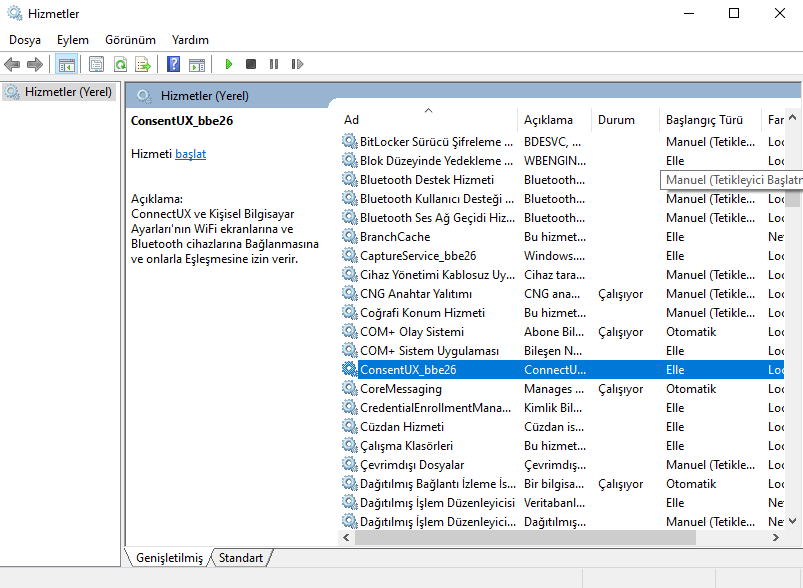
Task: Toggle the Show/Hide Console Tree icon
Action: pos(67,64)
